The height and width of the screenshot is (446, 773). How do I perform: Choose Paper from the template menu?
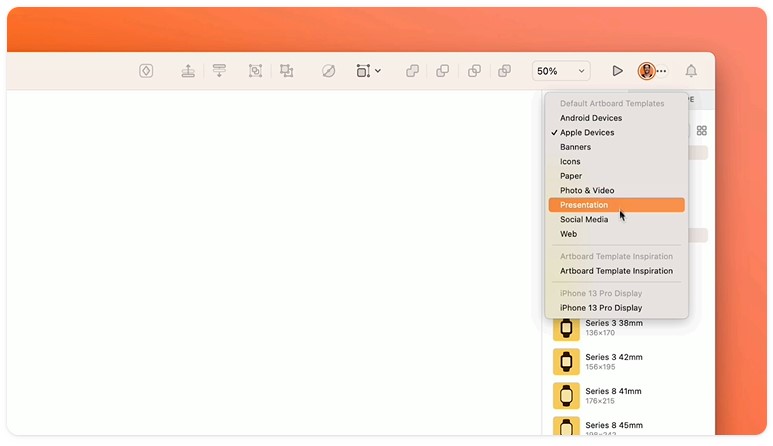pyautogui.click(x=616, y=176)
